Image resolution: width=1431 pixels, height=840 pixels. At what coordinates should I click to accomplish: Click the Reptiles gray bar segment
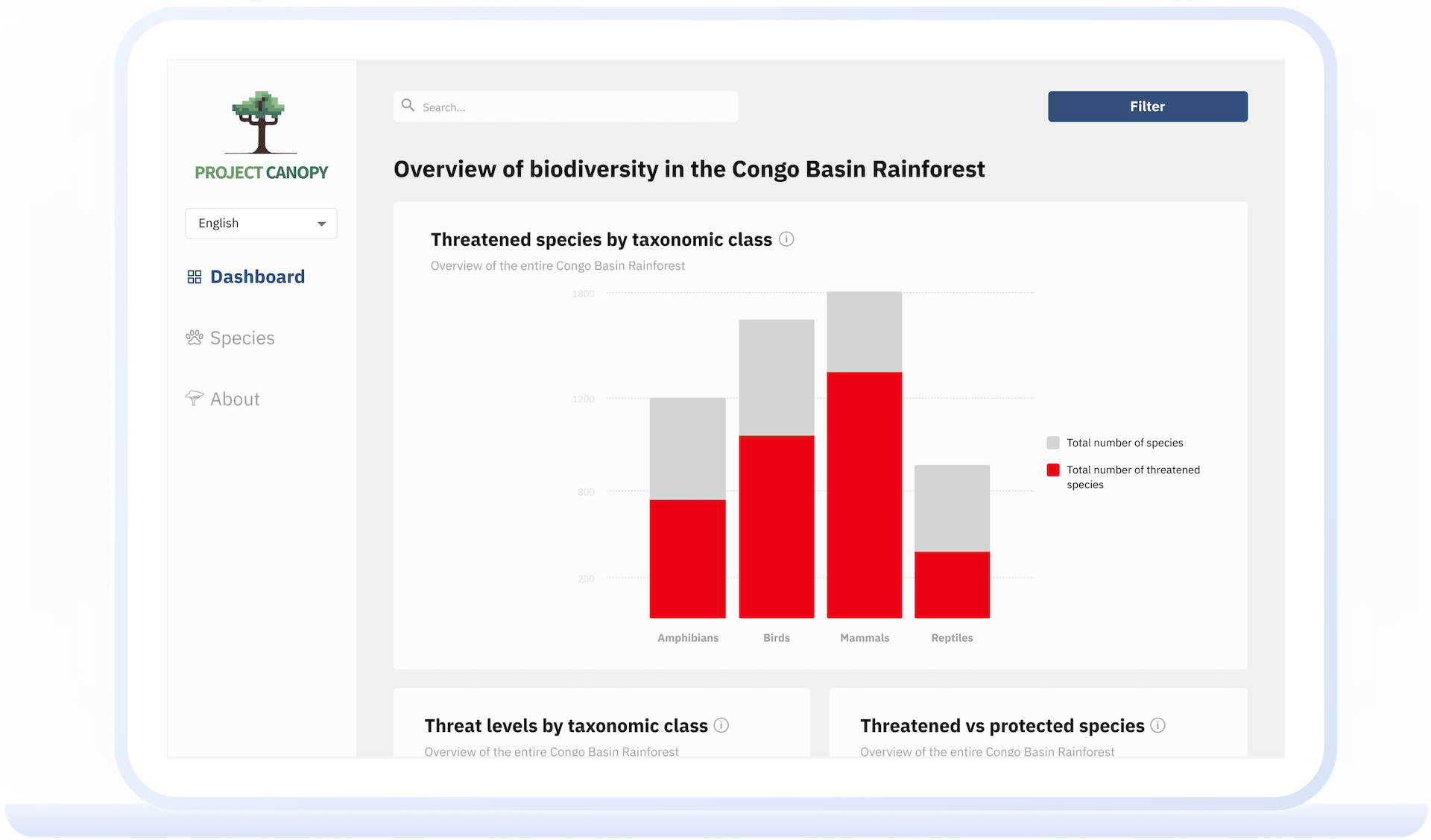(x=953, y=509)
